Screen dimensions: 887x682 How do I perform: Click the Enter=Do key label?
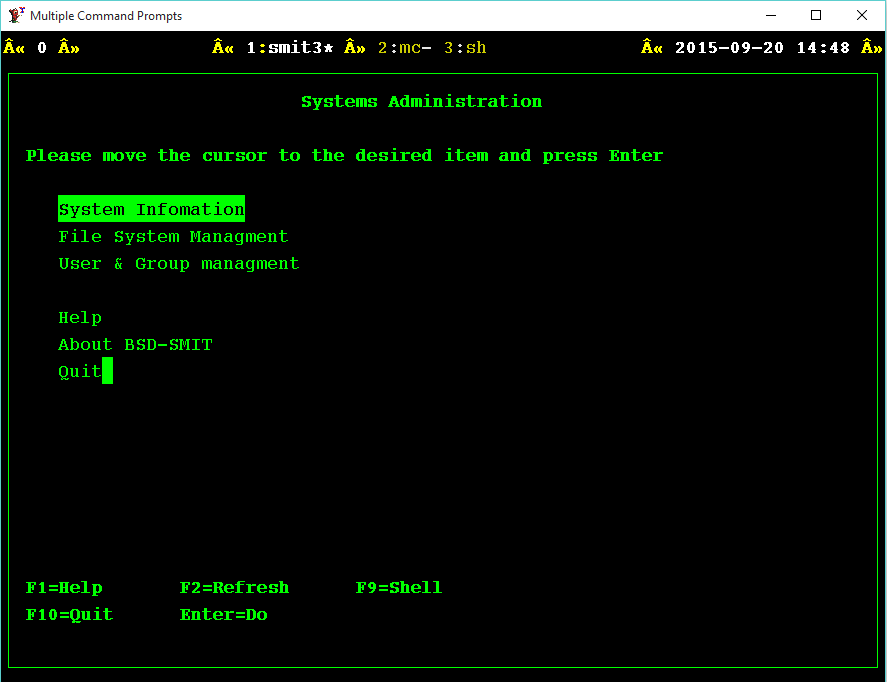pos(223,615)
